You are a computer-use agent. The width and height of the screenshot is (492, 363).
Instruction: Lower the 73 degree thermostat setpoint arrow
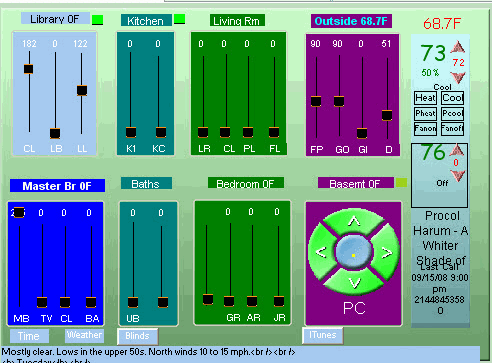click(x=458, y=77)
